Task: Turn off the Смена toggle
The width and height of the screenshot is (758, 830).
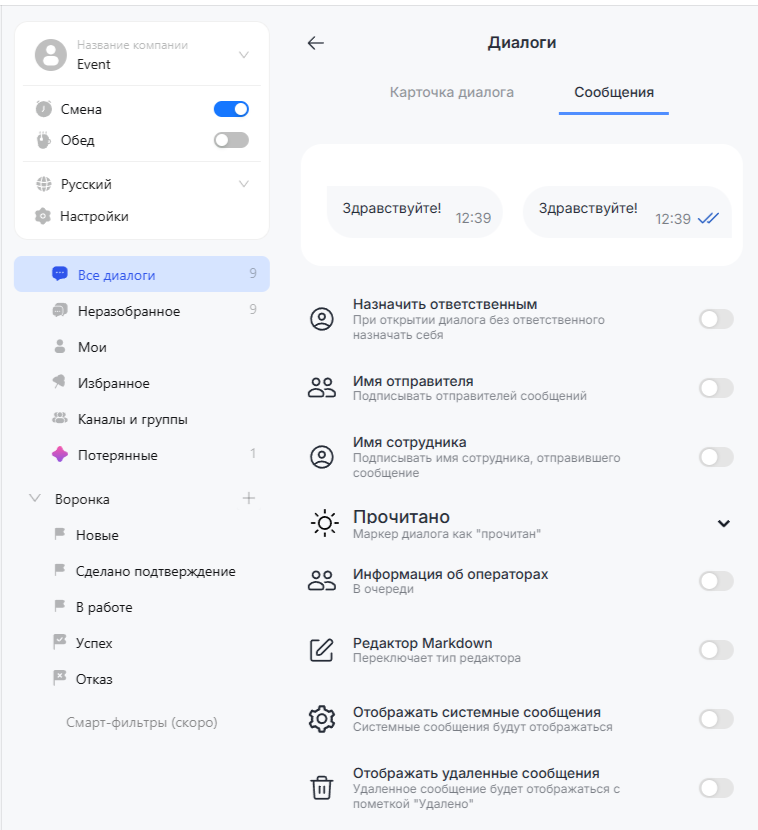Action: (231, 109)
